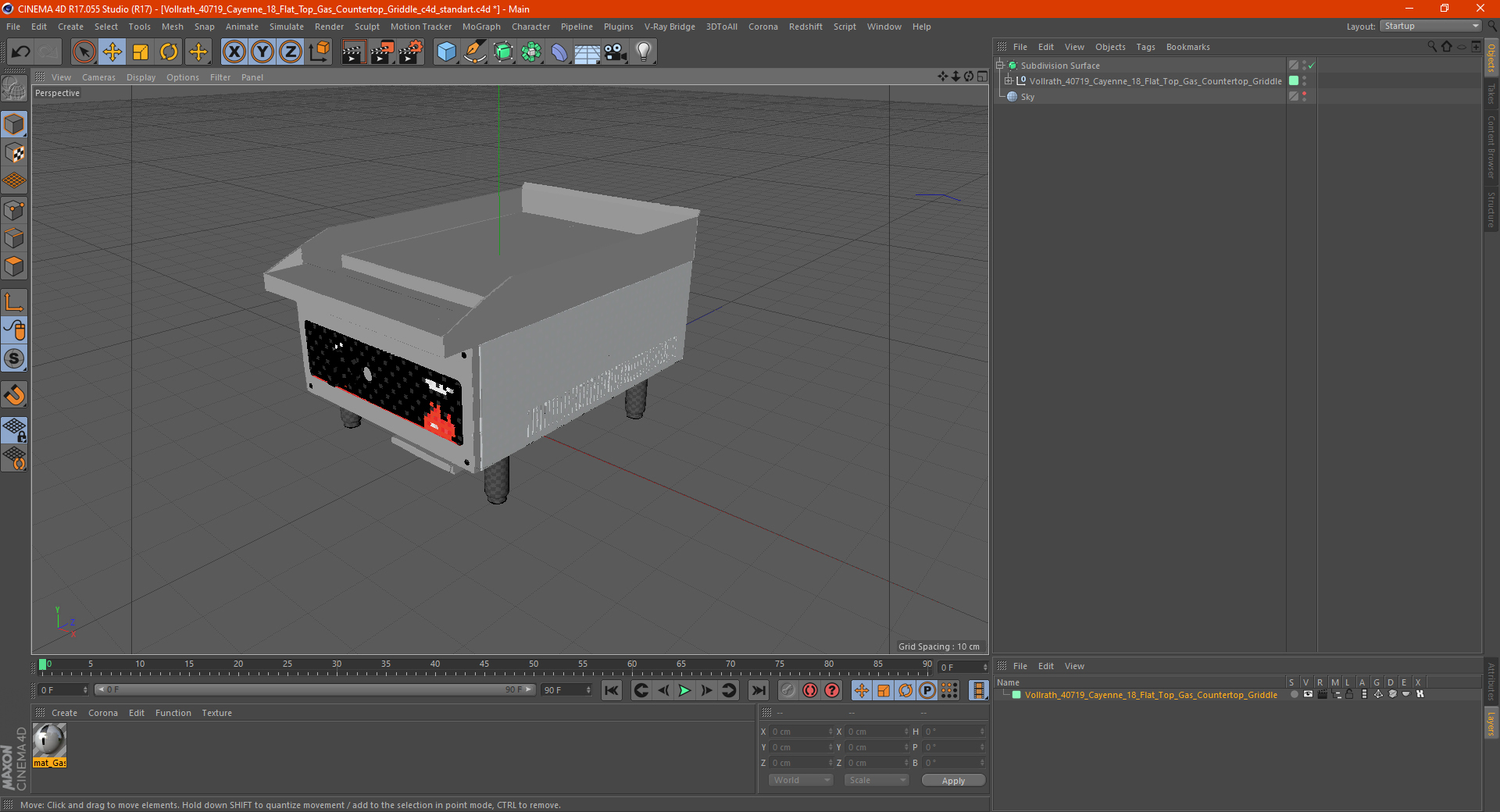
Task: Enable Axis mode icon
Action: 14,302
